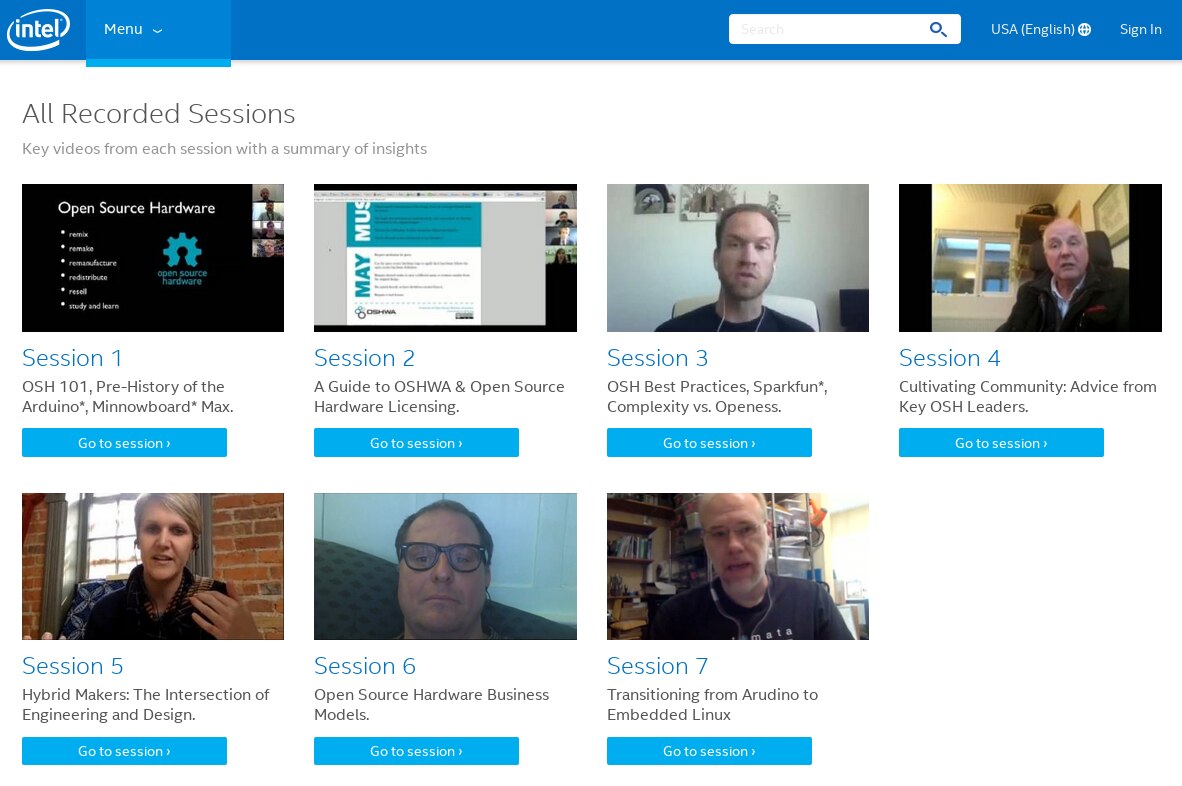Click the globe language icon

point(1085,30)
